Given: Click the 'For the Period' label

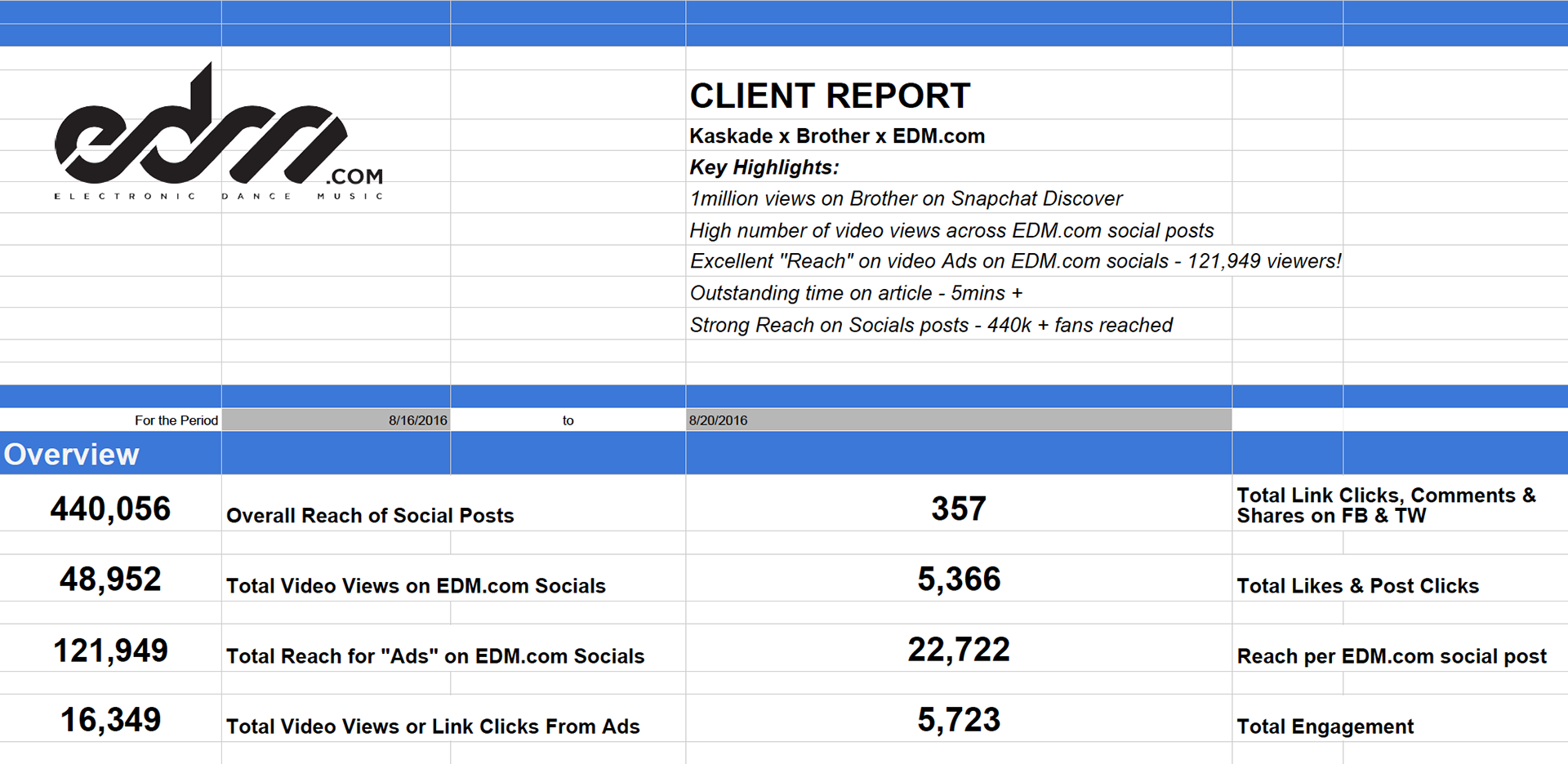Looking at the screenshot, I should (176, 420).
